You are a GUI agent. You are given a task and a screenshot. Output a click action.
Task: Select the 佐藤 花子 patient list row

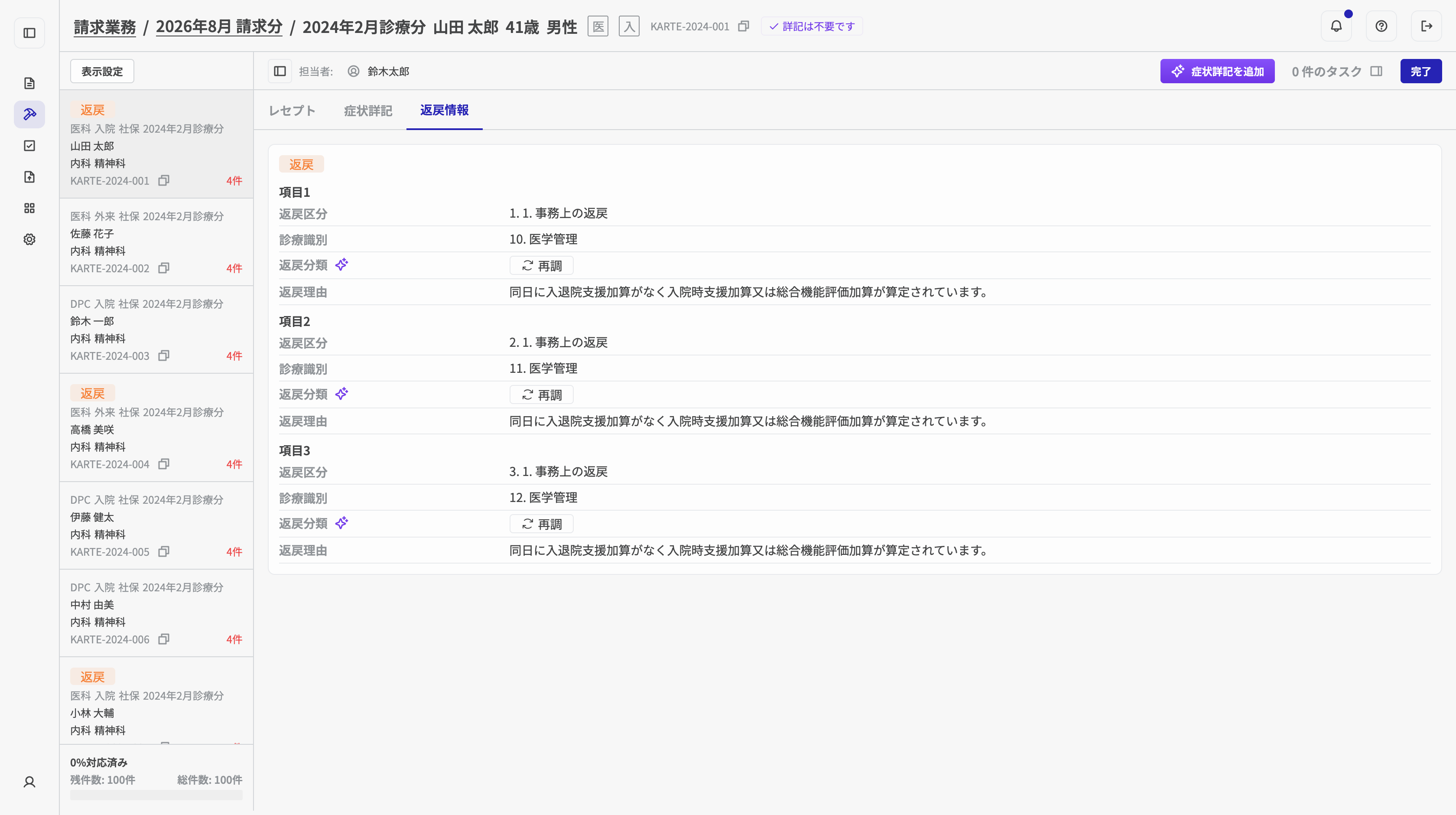(156, 242)
